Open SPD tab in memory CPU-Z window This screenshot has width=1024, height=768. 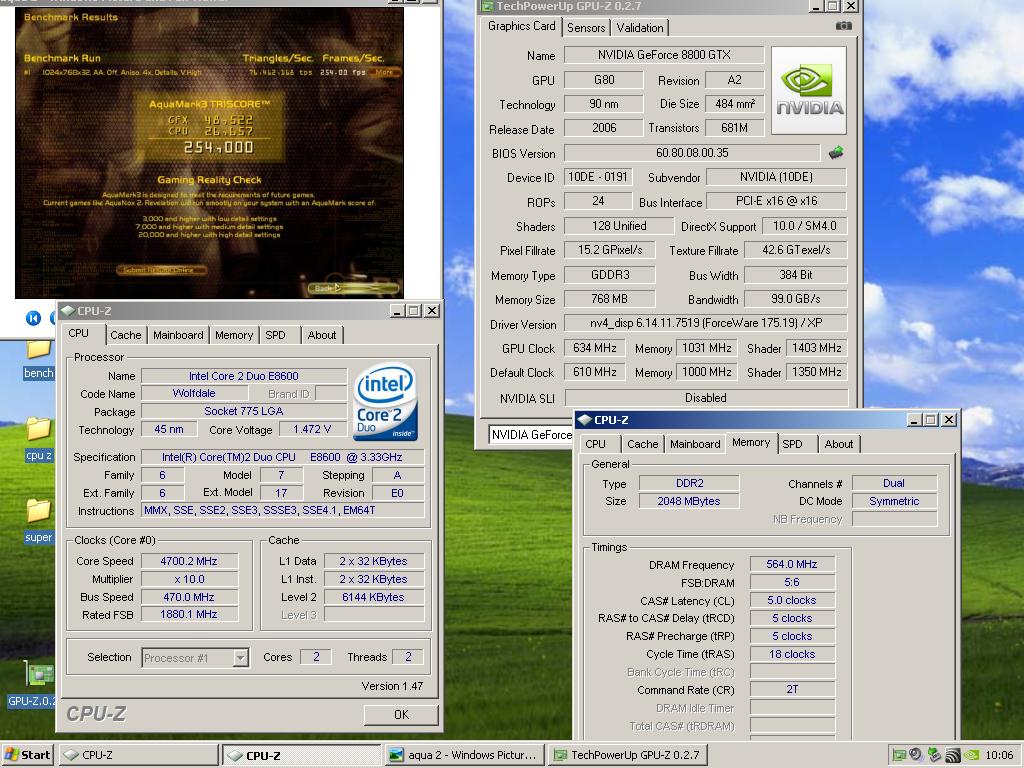pos(792,444)
